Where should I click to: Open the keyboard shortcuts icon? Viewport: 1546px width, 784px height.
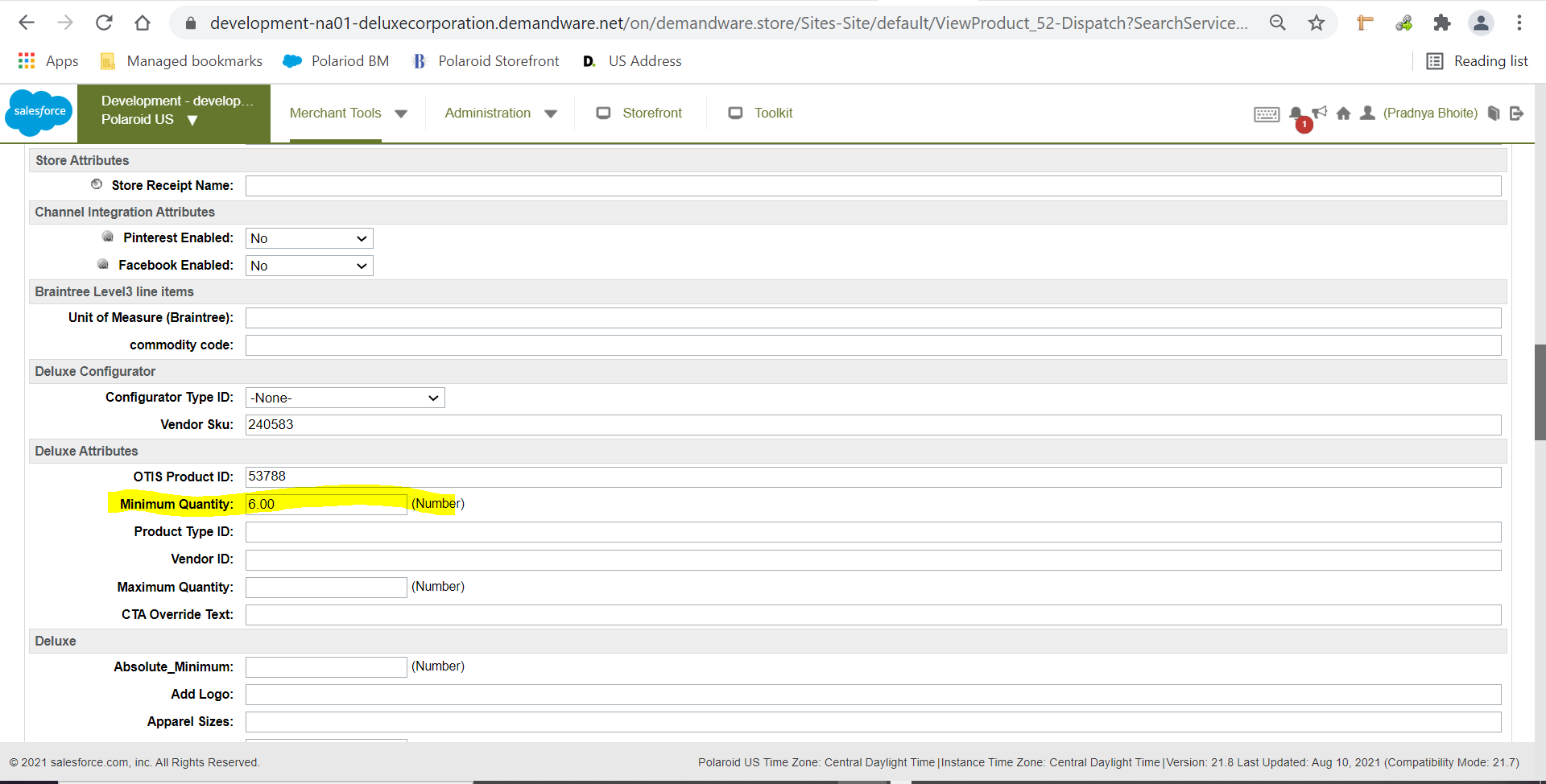pyautogui.click(x=1266, y=114)
